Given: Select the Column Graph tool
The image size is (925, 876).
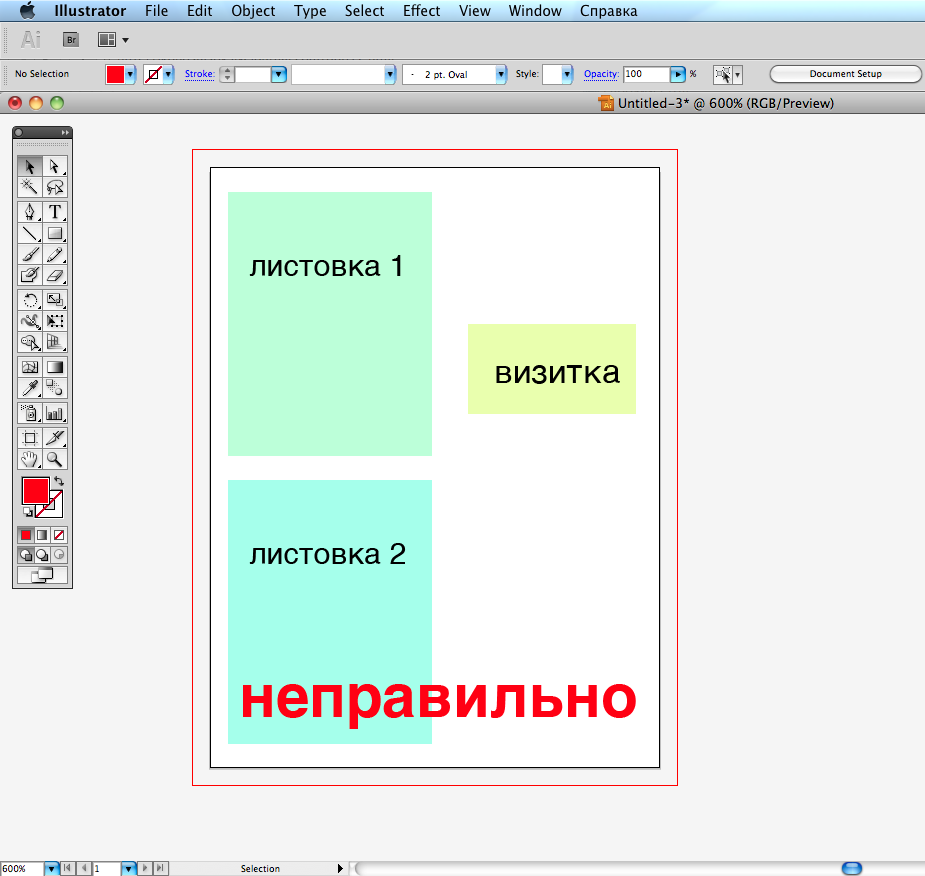Looking at the screenshot, I should 55,413.
